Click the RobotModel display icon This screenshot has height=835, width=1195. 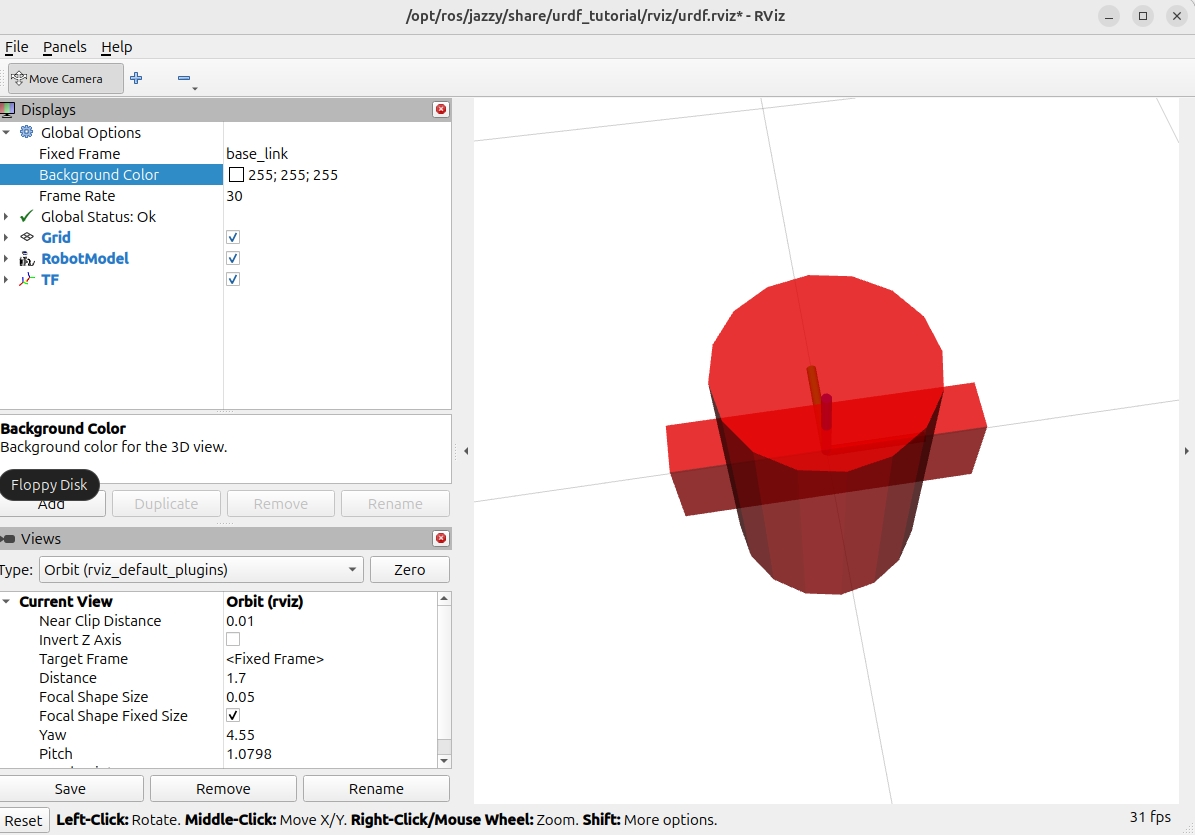click(x=27, y=258)
